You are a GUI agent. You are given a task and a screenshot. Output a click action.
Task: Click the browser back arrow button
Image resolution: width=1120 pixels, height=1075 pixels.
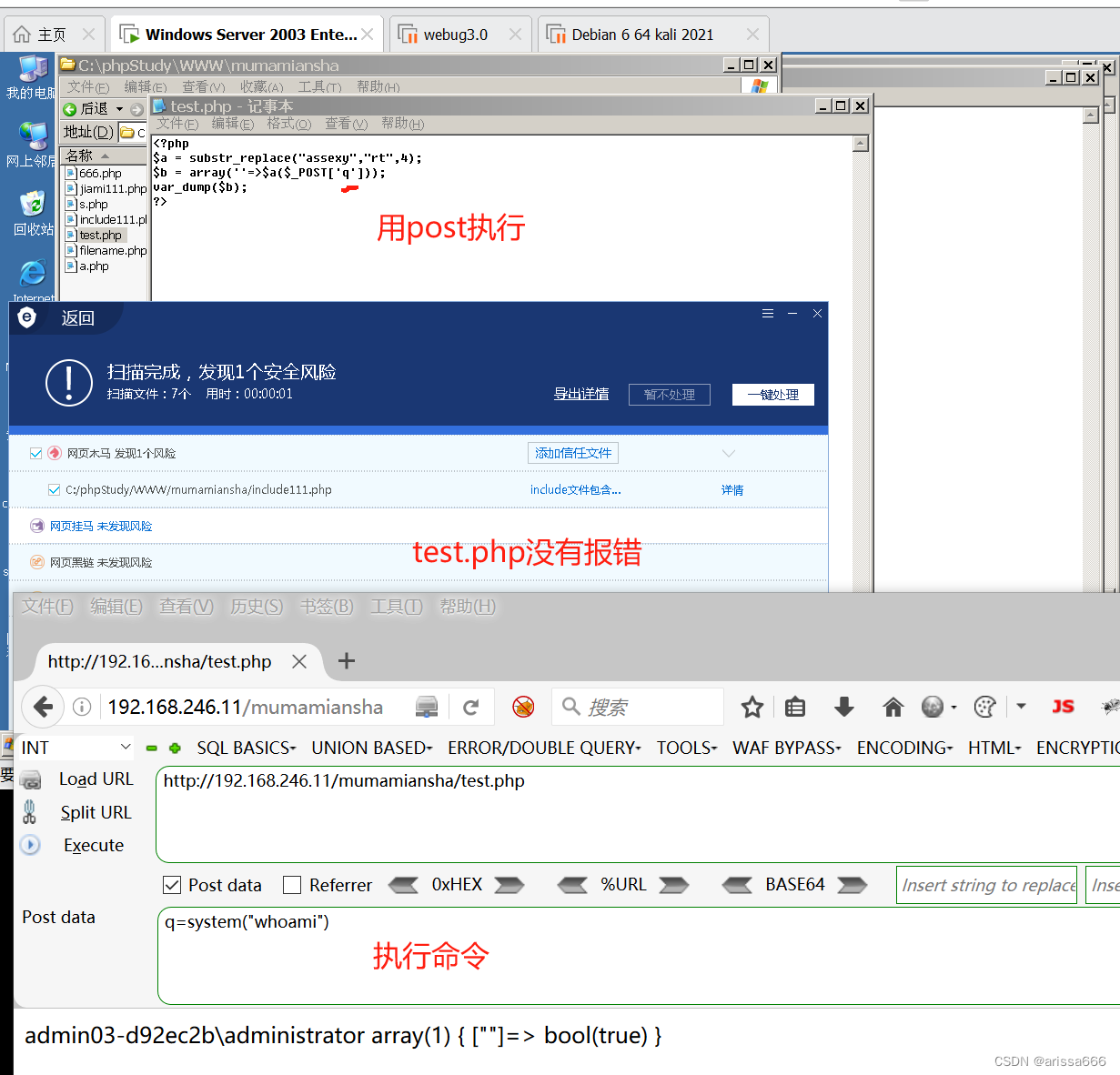tap(43, 707)
